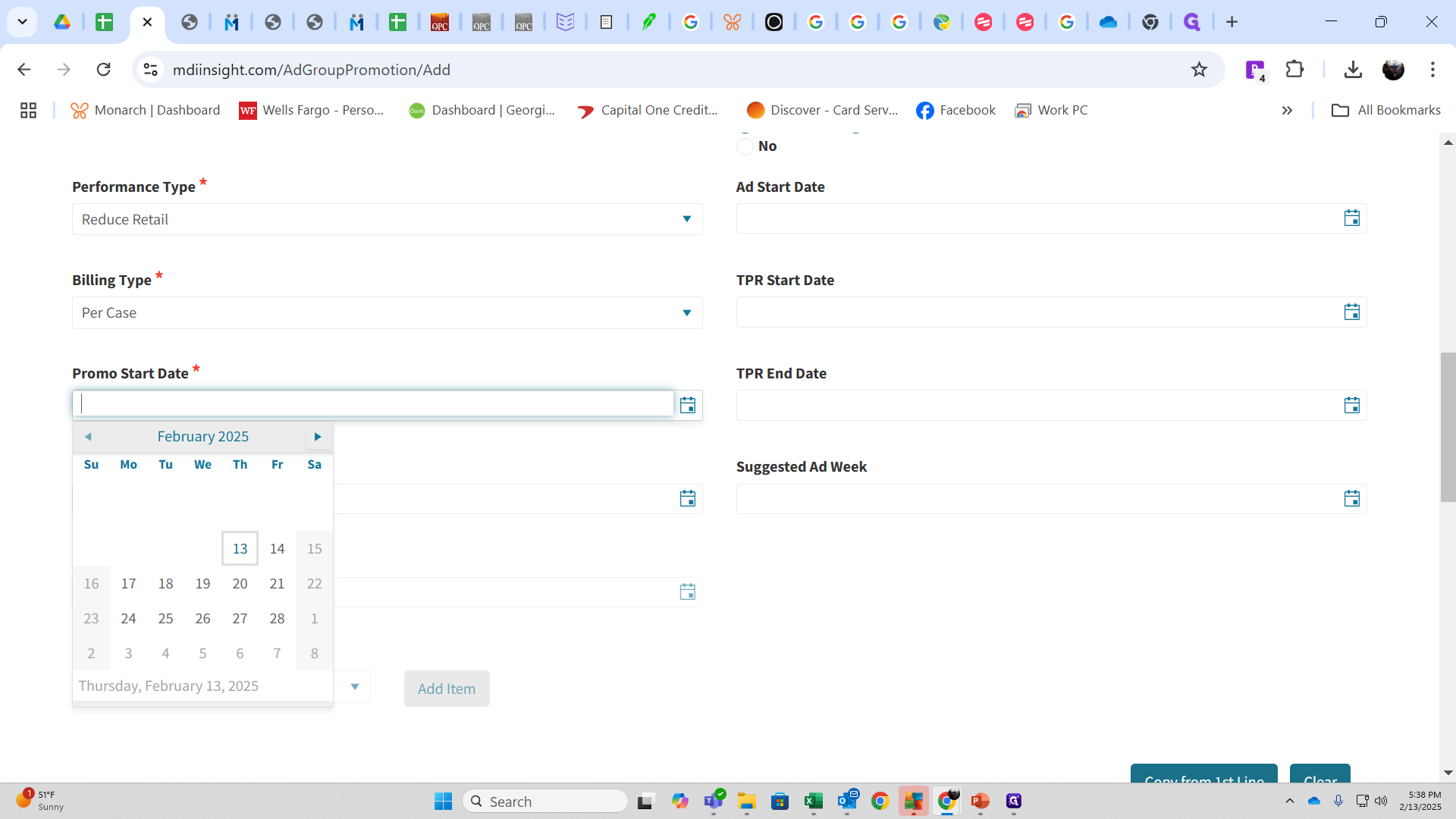Open browser Downloads icon
Screen dimensions: 1456x819
1353,70
